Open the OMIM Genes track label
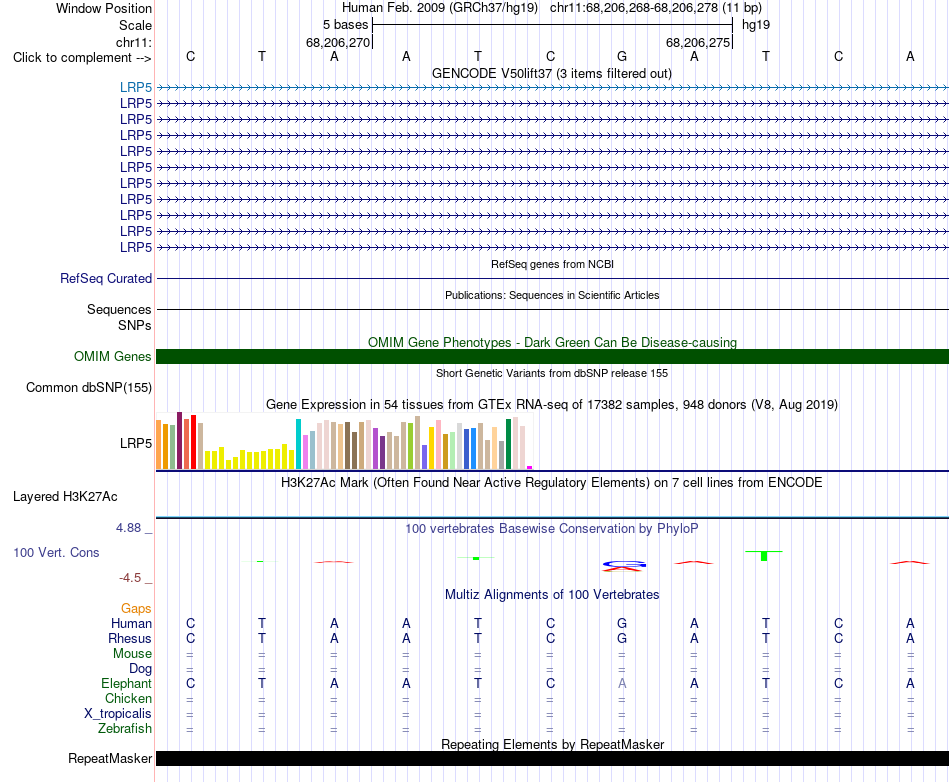 pyautogui.click(x=113, y=356)
